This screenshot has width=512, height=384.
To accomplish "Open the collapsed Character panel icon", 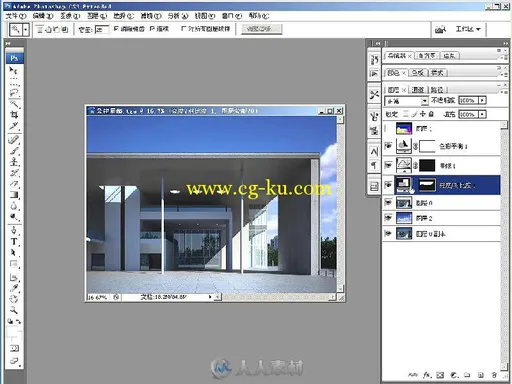I will point(374,152).
